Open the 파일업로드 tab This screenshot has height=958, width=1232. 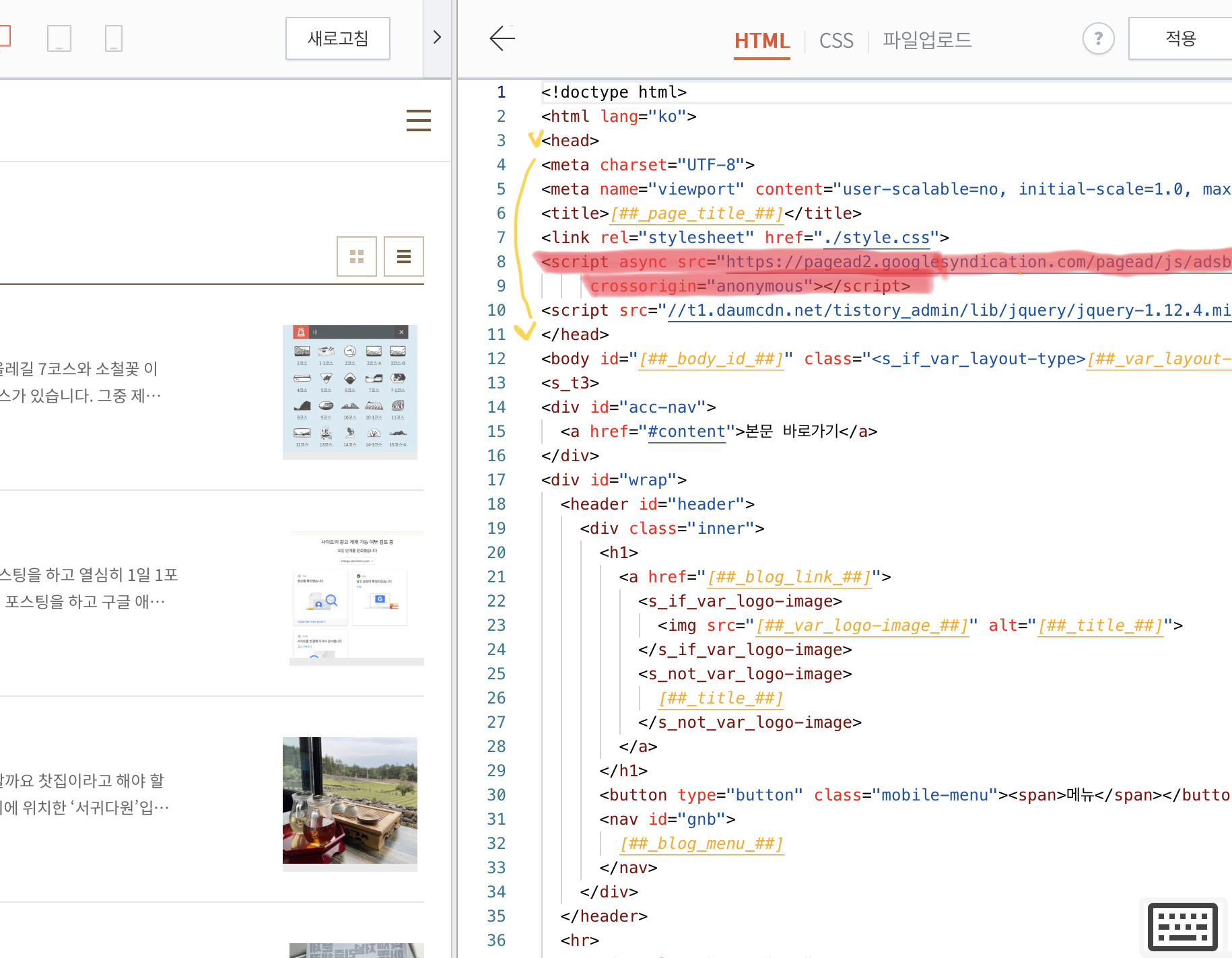(x=927, y=40)
